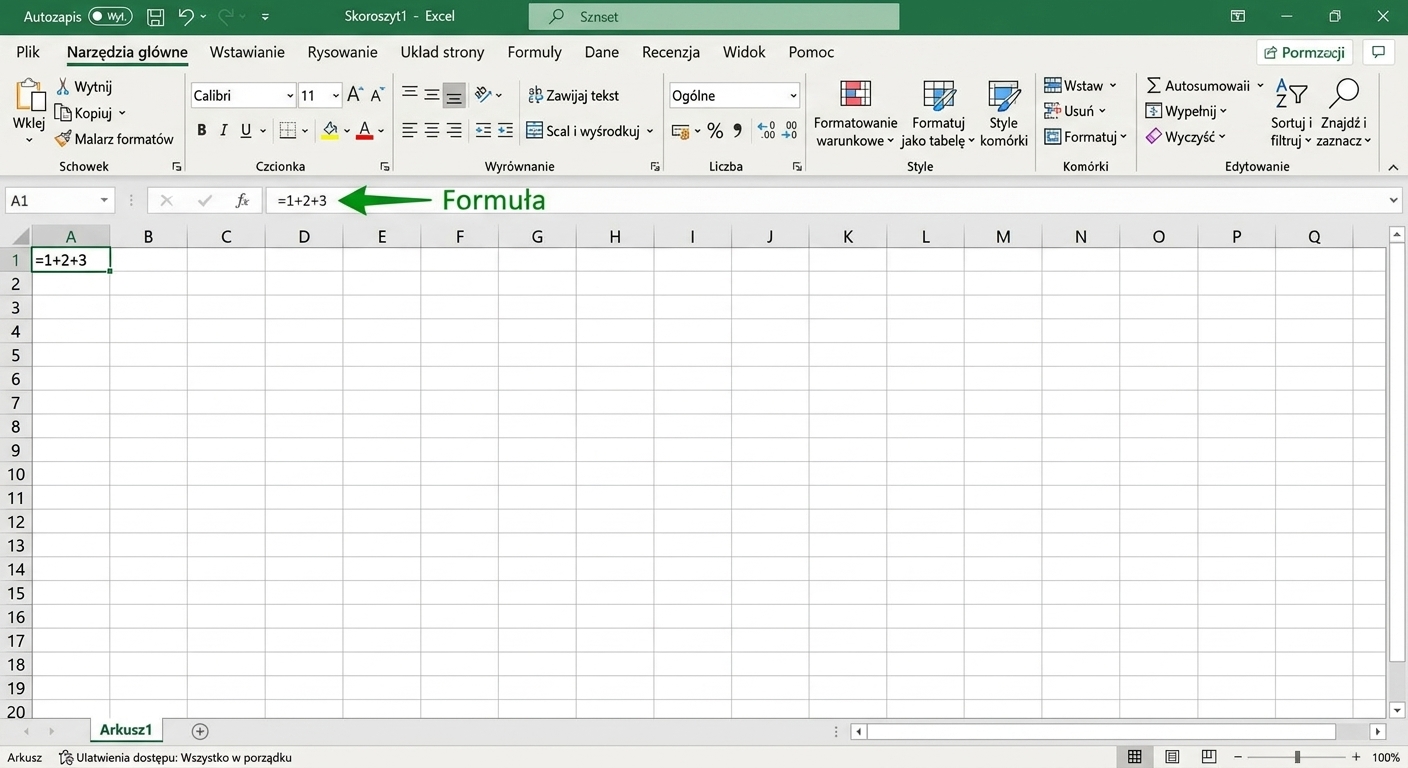Open the Autosumowanie dropdown arrow
This screenshot has width=1408, height=768.
[x=1260, y=86]
